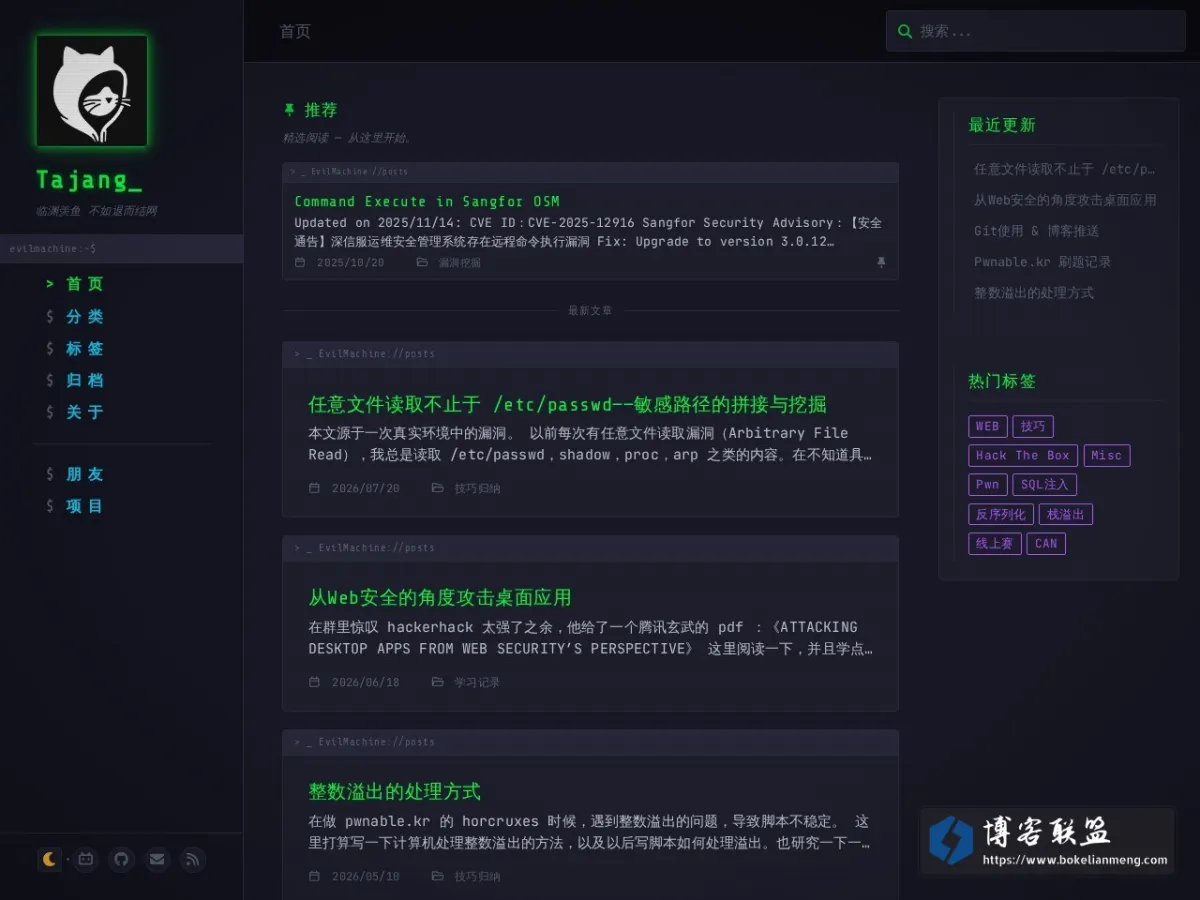The image size is (1200, 900).
Task: Click the 最近更新 heading
Action: pyautogui.click(x=1001, y=125)
